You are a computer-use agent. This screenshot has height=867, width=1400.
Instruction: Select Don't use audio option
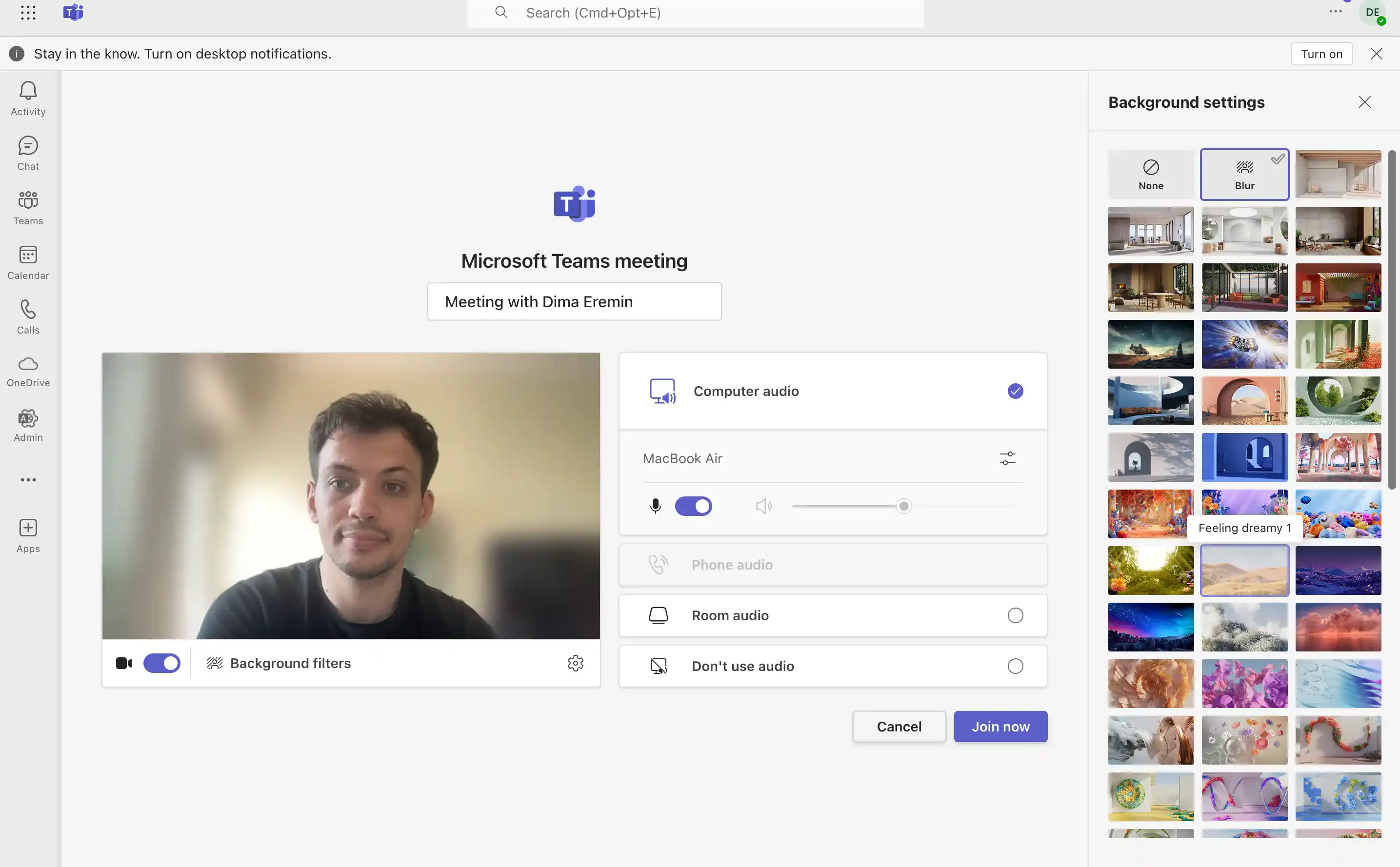[x=1015, y=665]
